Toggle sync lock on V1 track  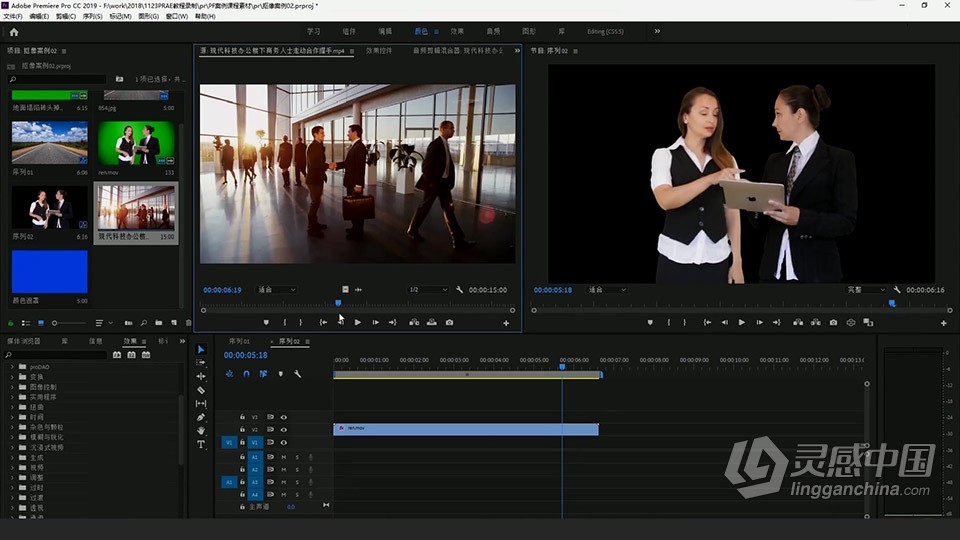270,442
